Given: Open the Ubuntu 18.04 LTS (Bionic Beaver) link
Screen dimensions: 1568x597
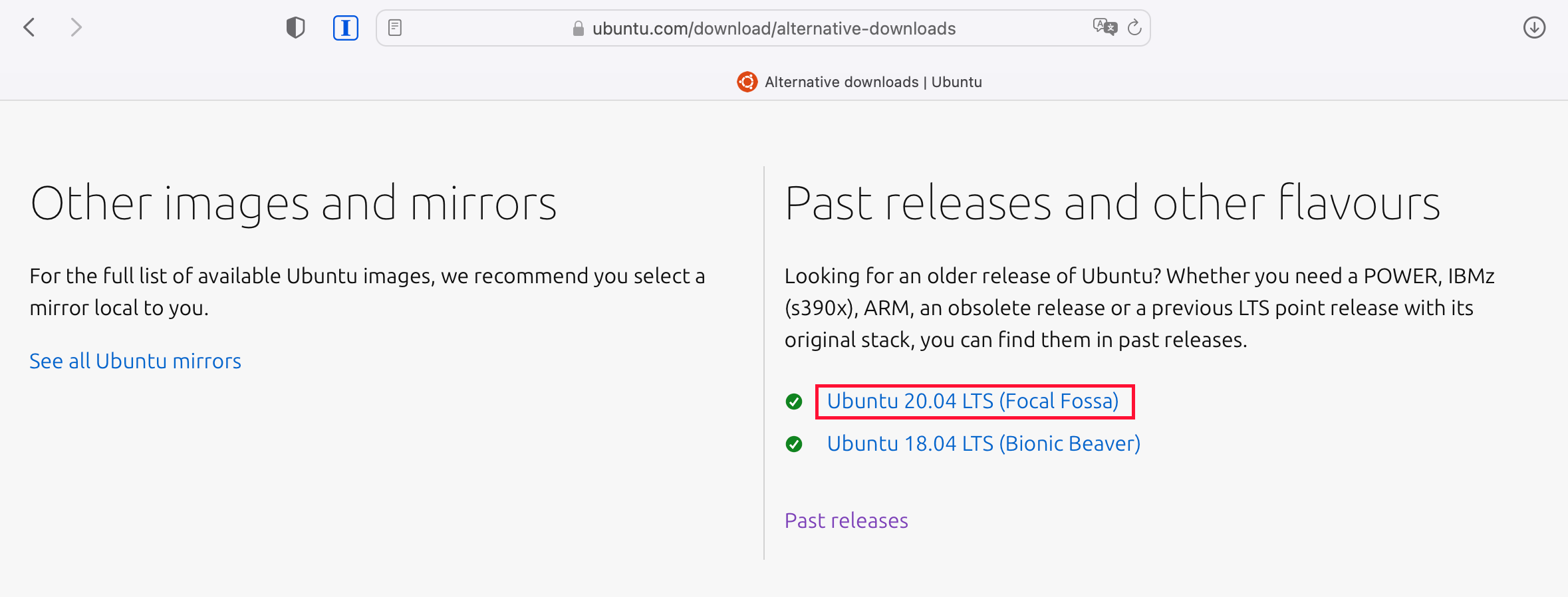Looking at the screenshot, I should [983, 443].
